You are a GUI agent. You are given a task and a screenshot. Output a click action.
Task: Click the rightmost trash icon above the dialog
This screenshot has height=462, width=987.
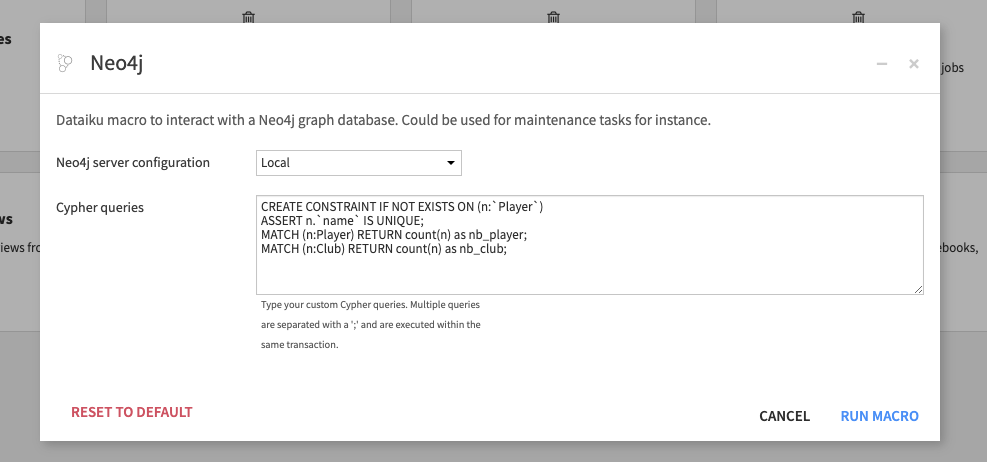(x=858, y=17)
